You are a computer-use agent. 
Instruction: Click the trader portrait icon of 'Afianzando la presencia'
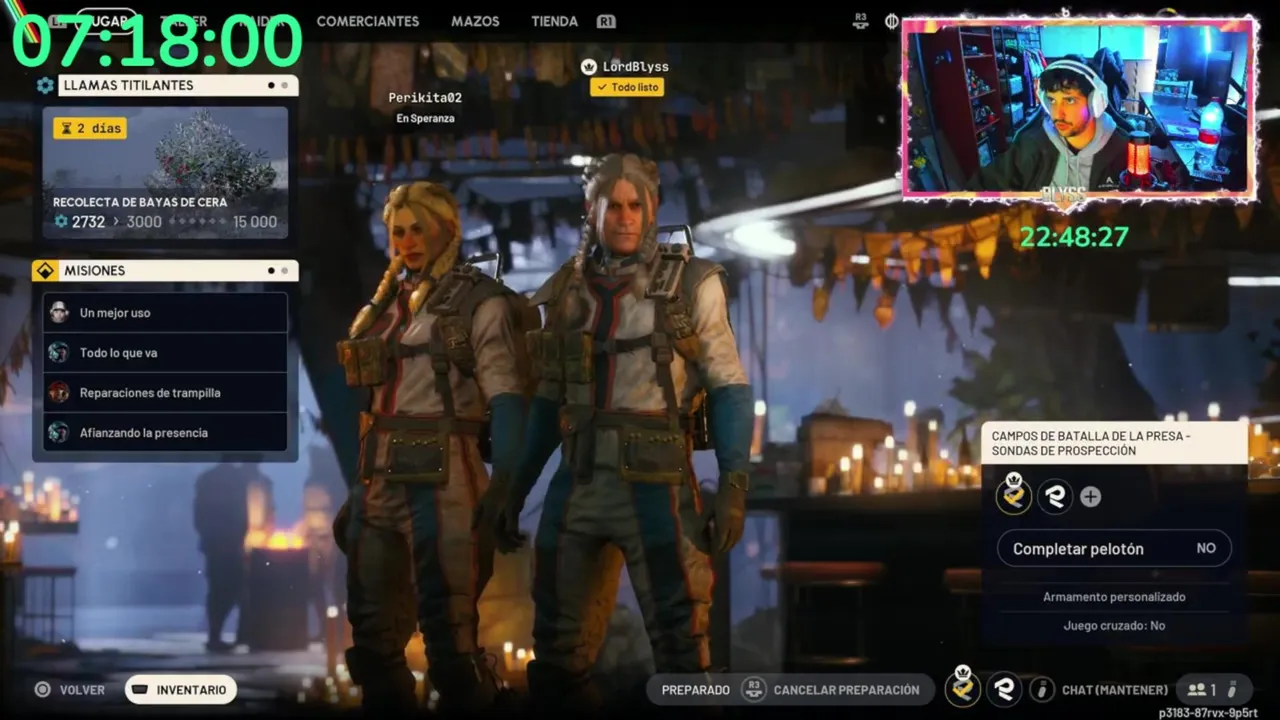coord(59,432)
